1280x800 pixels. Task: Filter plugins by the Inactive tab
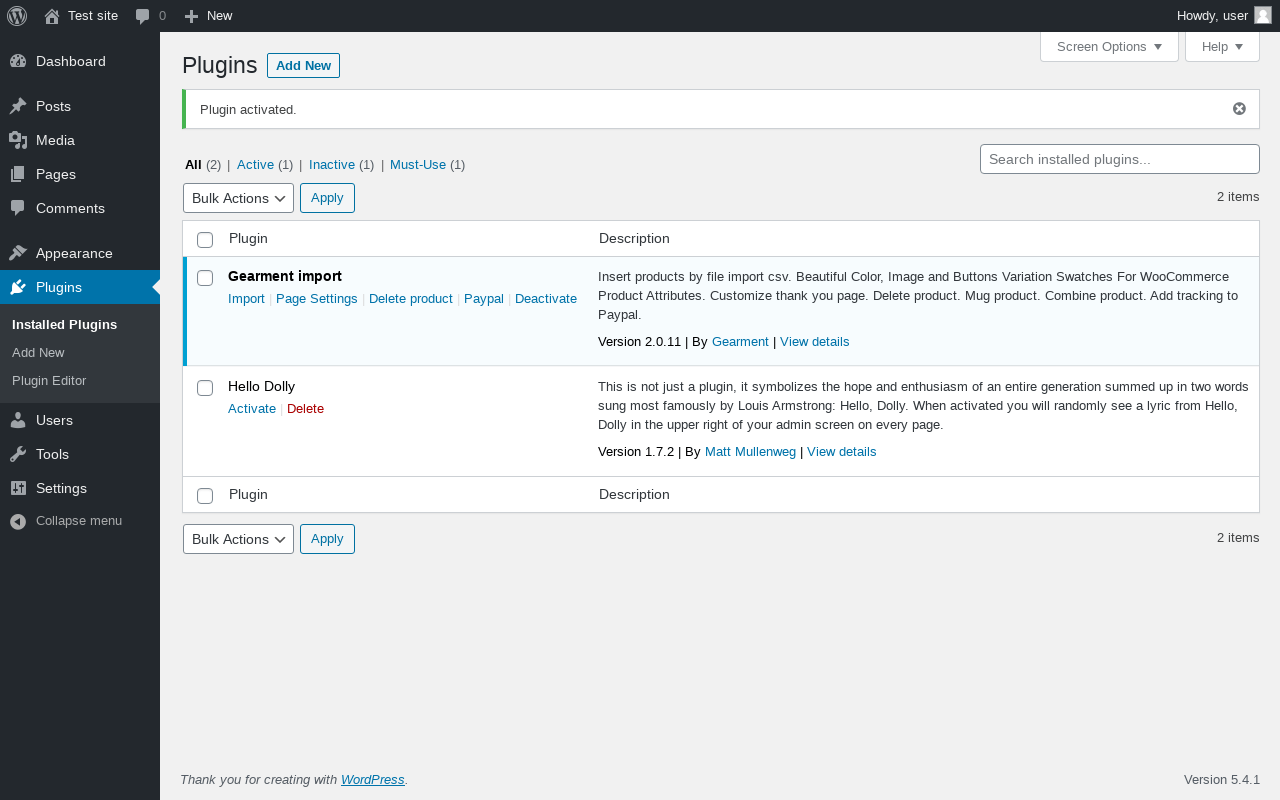pos(331,165)
